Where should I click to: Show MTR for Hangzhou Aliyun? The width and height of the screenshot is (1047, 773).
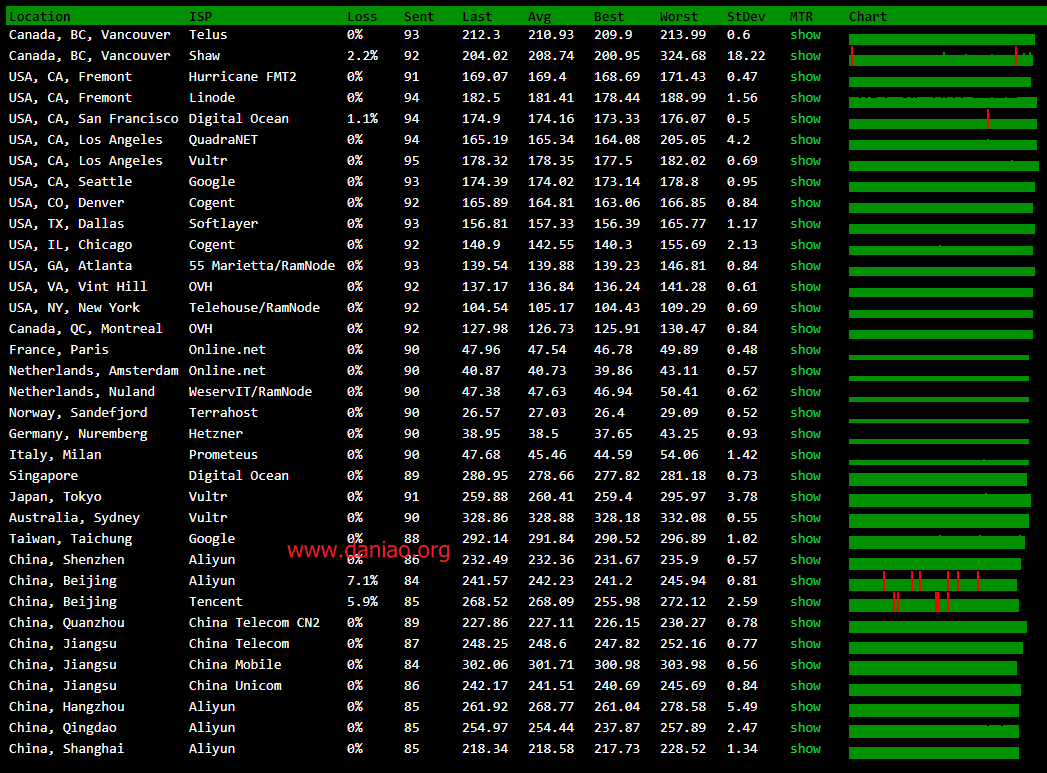coord(805,707)
